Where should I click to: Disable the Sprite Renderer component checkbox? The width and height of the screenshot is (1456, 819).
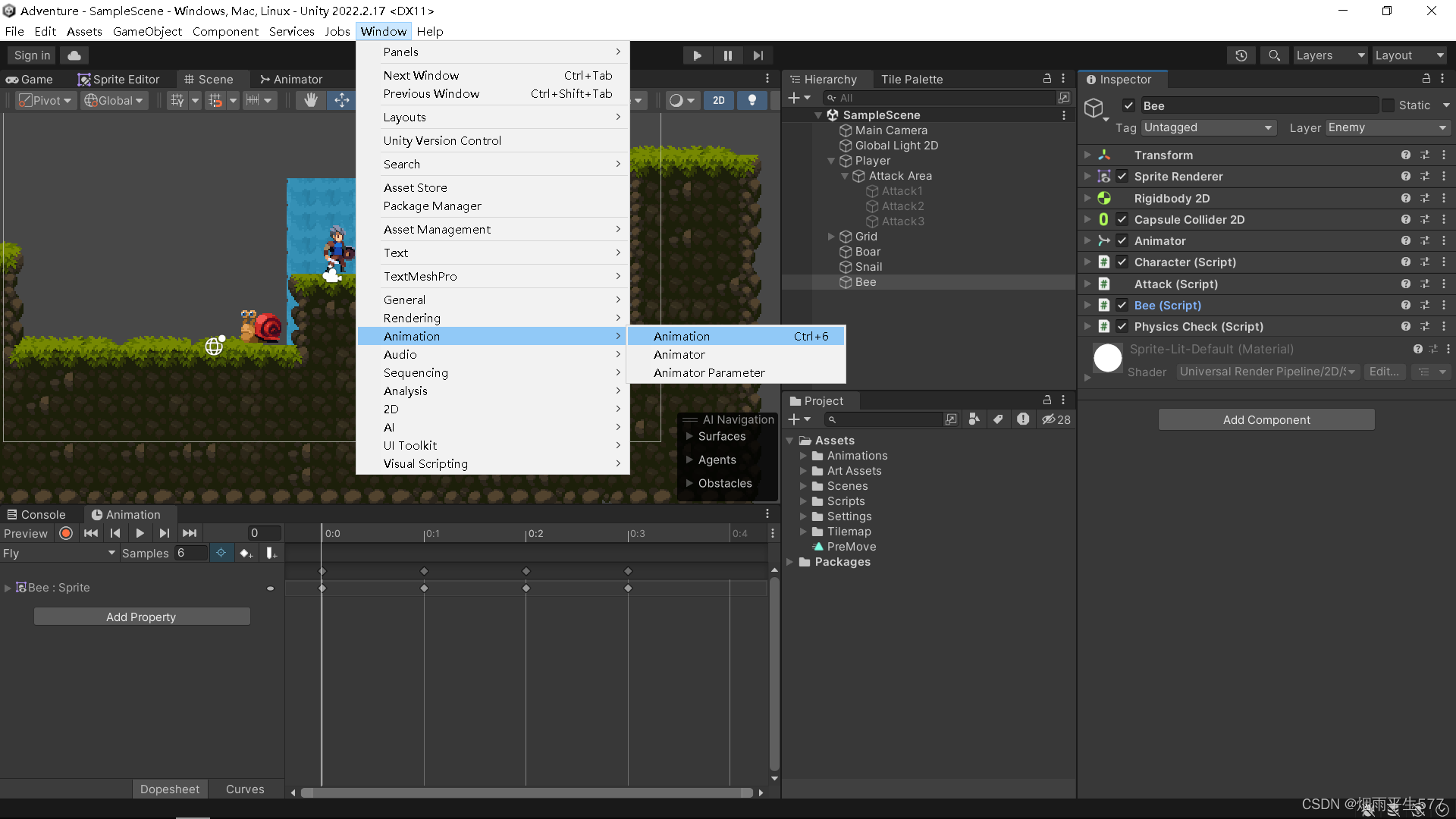pyautogui.click(x=1122, y=176)
